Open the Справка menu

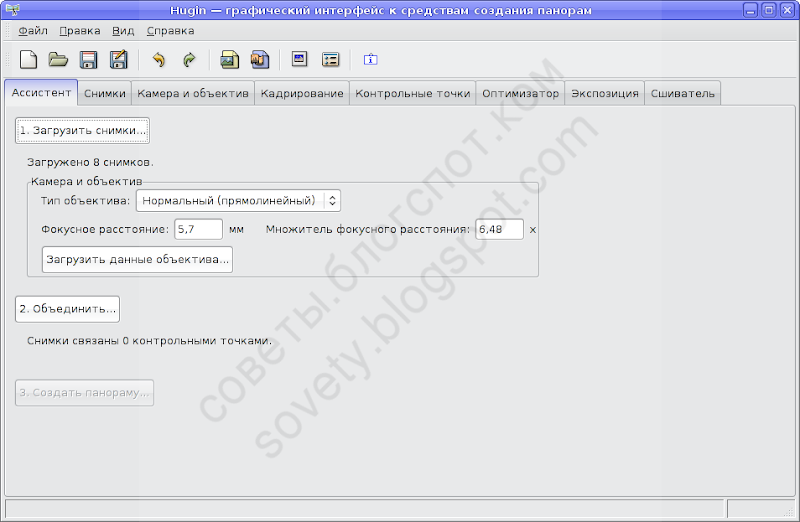(x=170, y=31)
